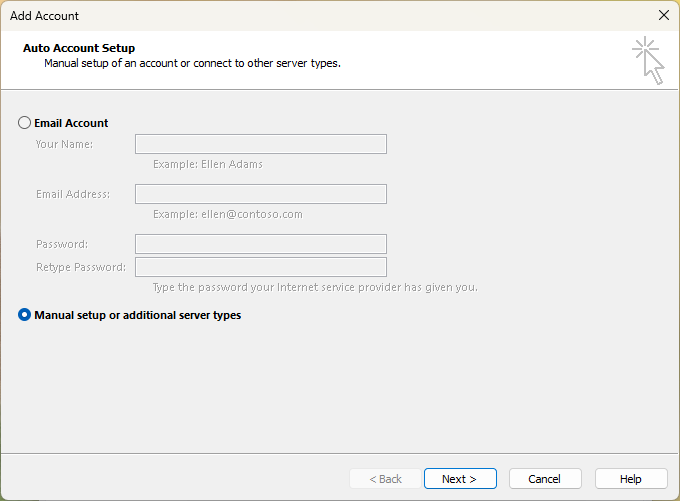Close the Add Account dialog window
Image resolution: width=680 pixels, height=501 pixels.
coord(663,15)
